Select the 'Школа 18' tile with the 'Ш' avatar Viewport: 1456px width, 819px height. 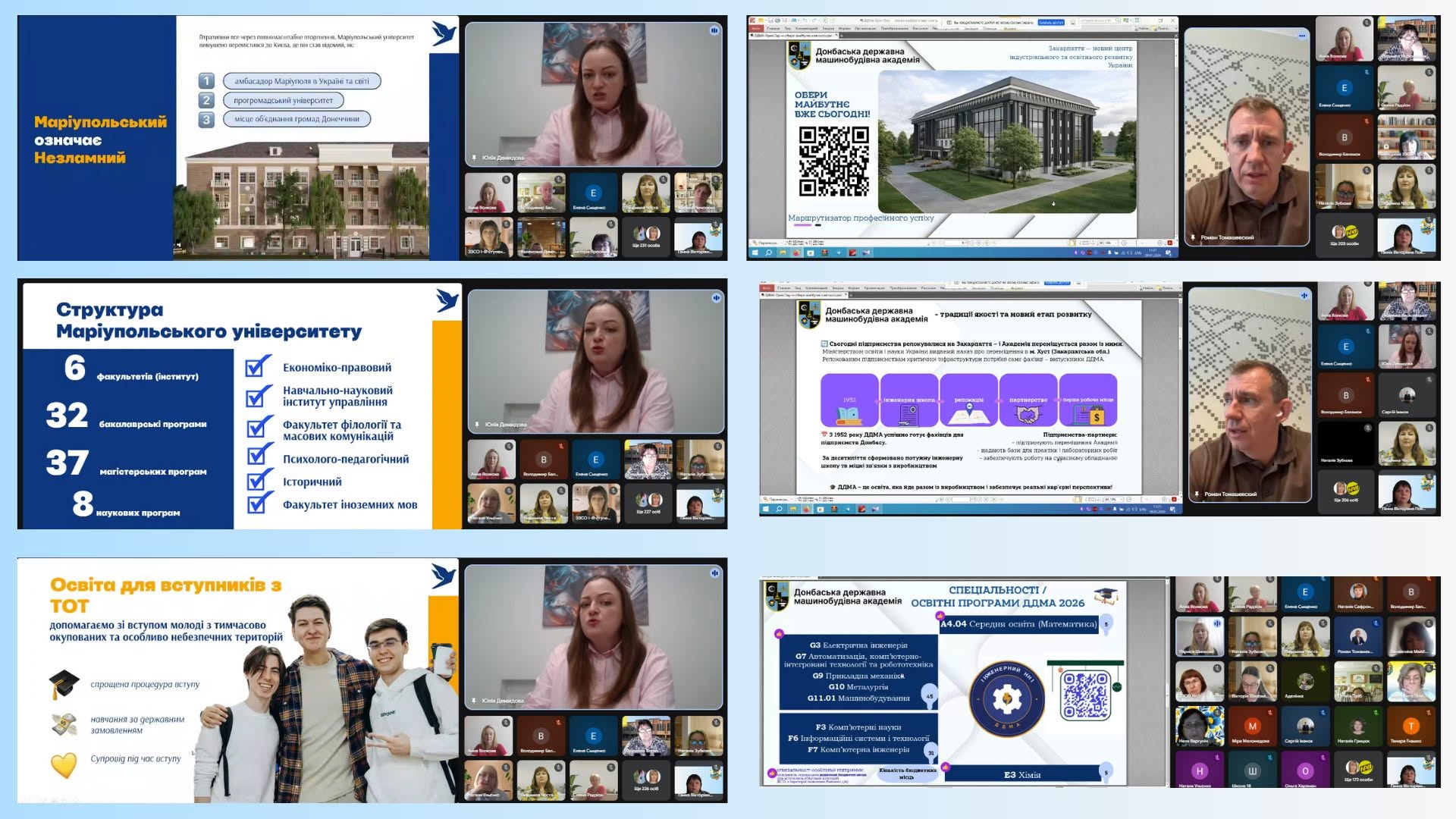(1252, 770)
